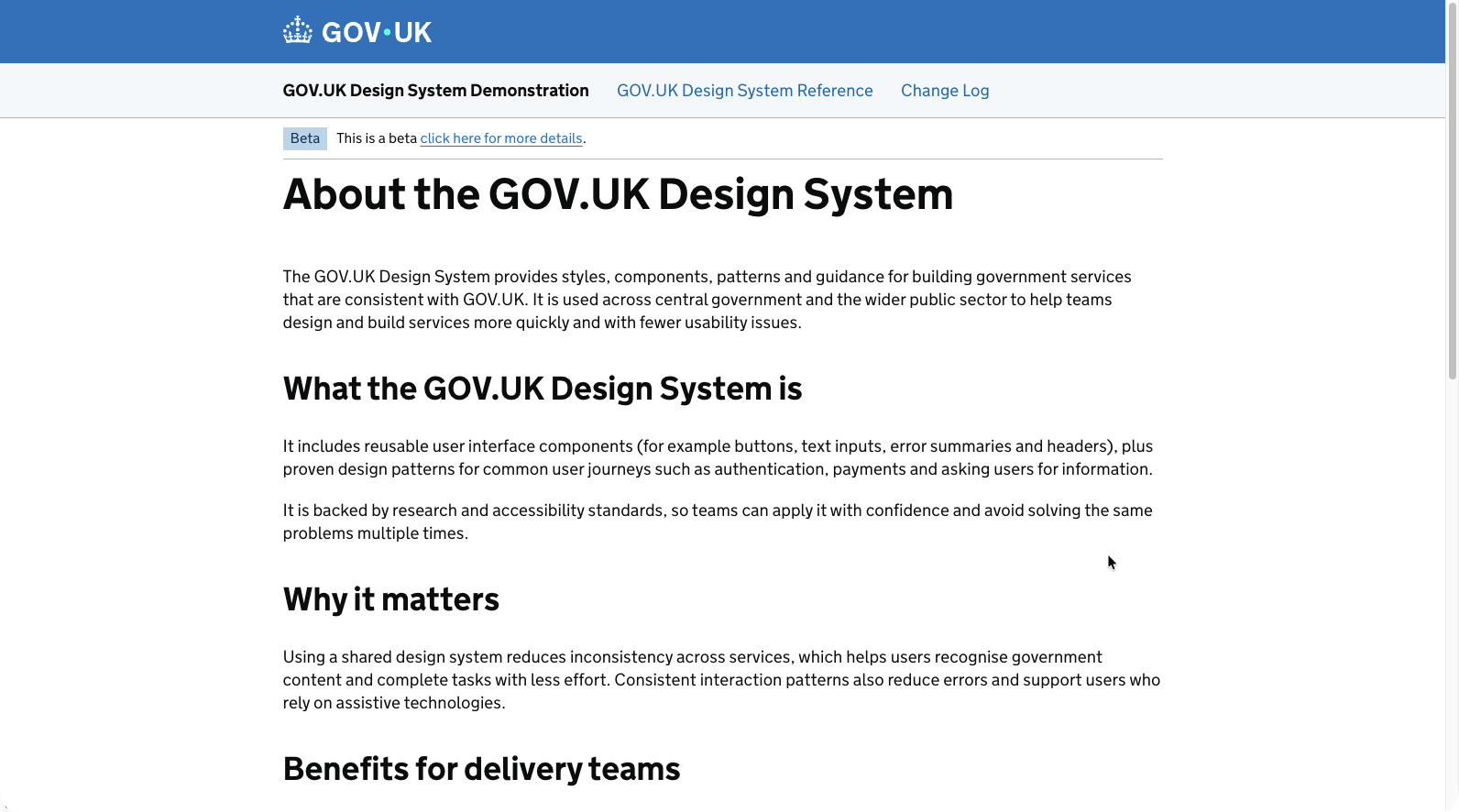This screenshot has height=812, width=1459.
Task: Click paragraph starting 'It is backed by research'
Action: click(x=717, y=521)
